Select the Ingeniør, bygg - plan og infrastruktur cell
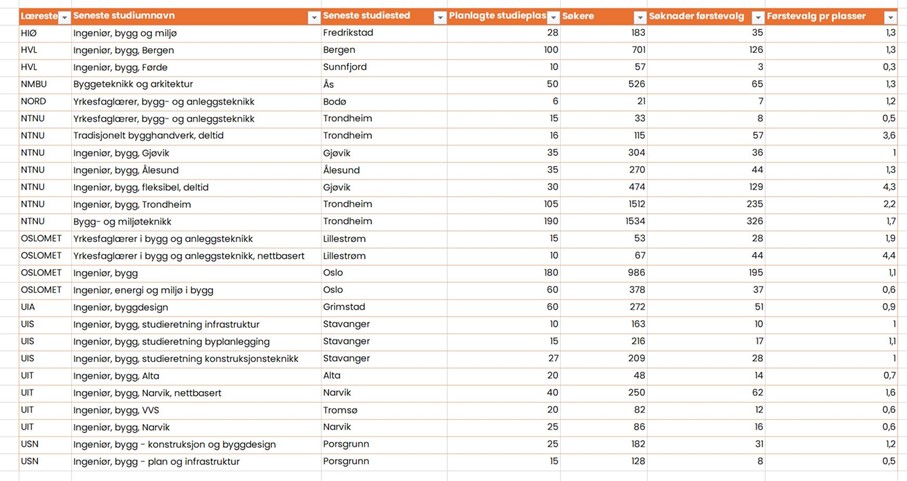The width and height of the screenshot is (907, 481). tap(196, 461)
